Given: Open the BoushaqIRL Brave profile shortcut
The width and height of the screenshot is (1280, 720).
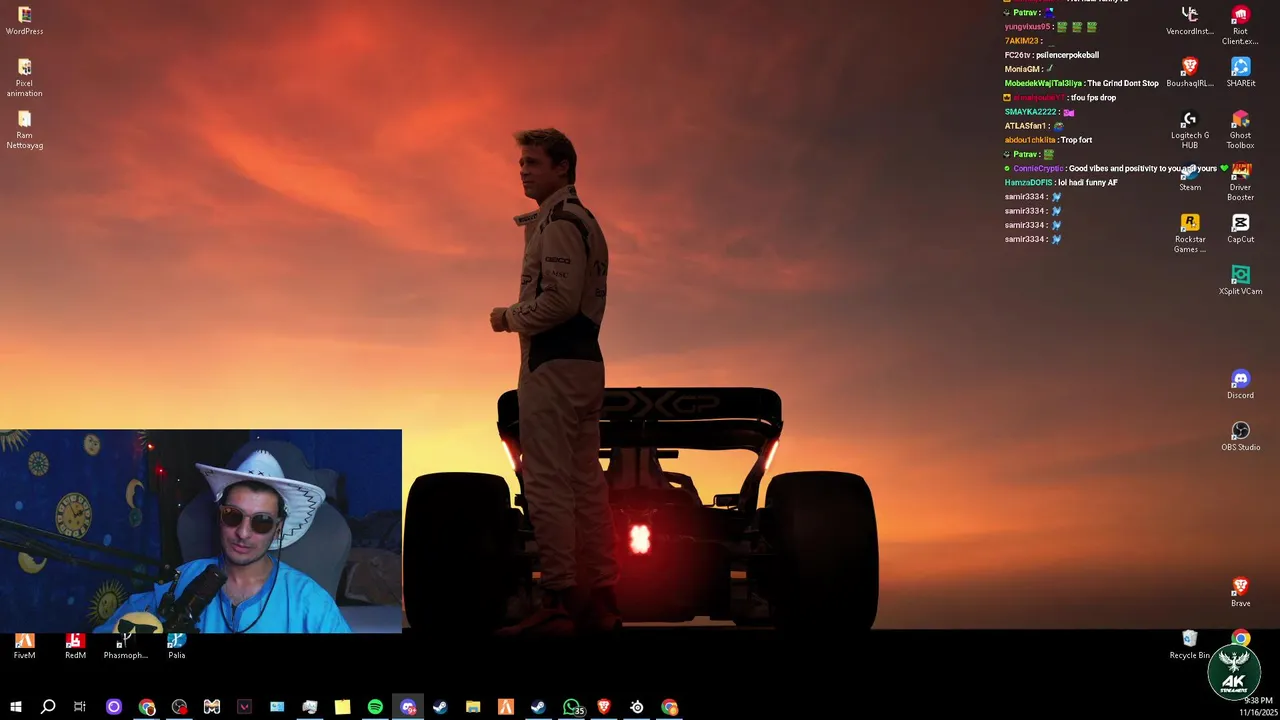Looking at the screenshot, I should [x=1190, y=73].
